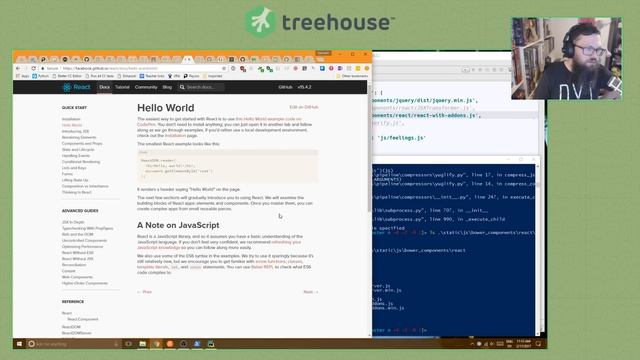Select the active React docs browser tab
Viewport: 640px width, 360px height.
(x=187, y=60)
